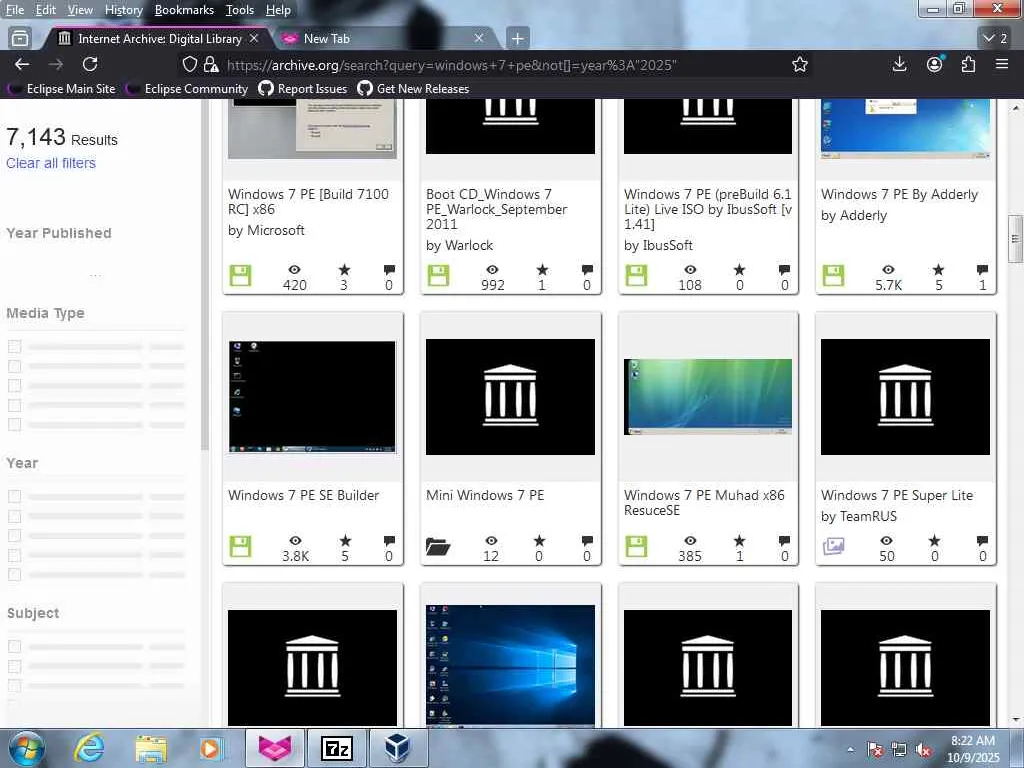Open the hamburger application menu
The height and width of the screenshot is (768, 1024).
[x=1001, y=64]
